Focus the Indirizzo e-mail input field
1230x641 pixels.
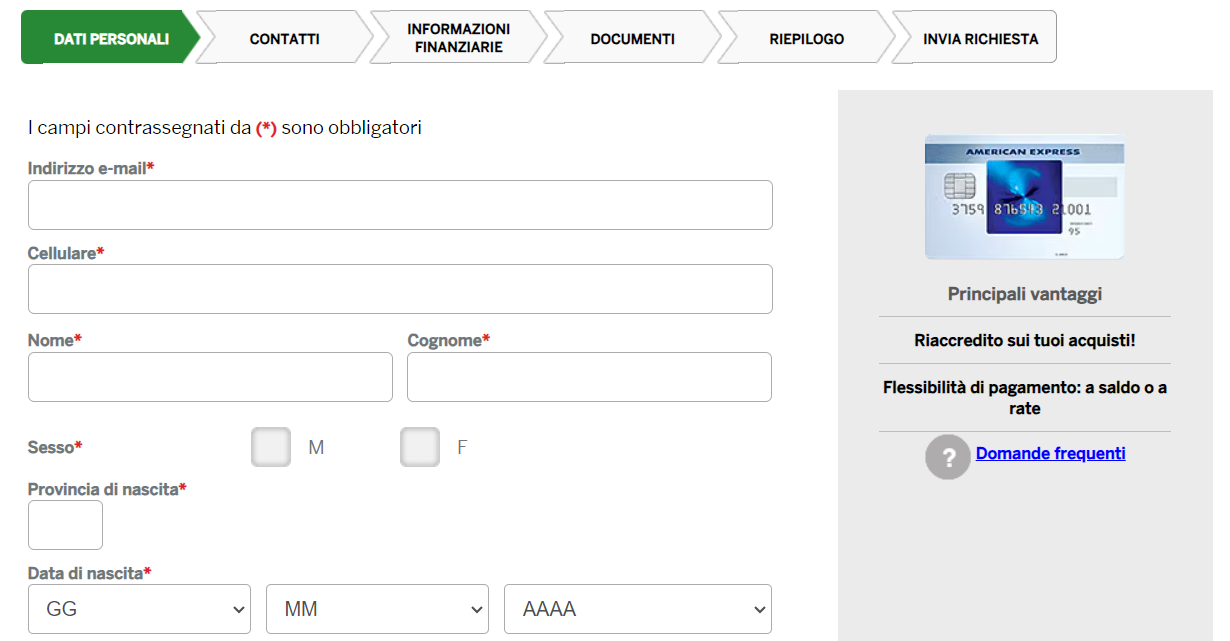click(x=400, y=205)
